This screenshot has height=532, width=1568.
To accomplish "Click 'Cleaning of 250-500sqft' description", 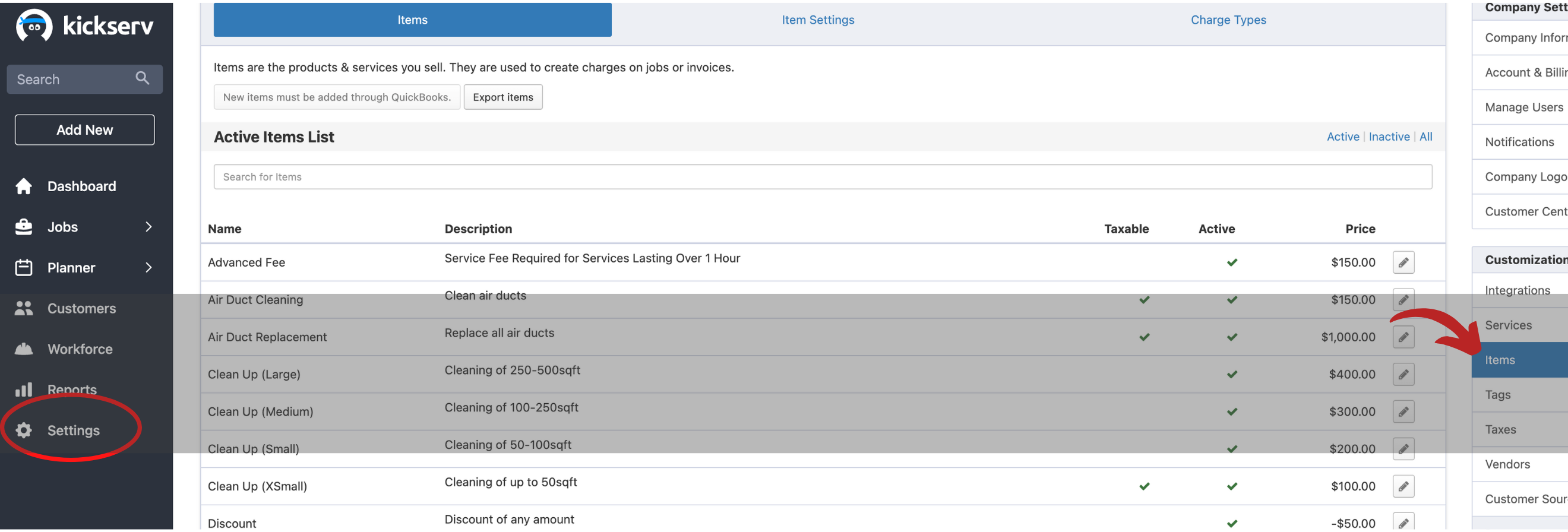I will (x=512, y=370).
